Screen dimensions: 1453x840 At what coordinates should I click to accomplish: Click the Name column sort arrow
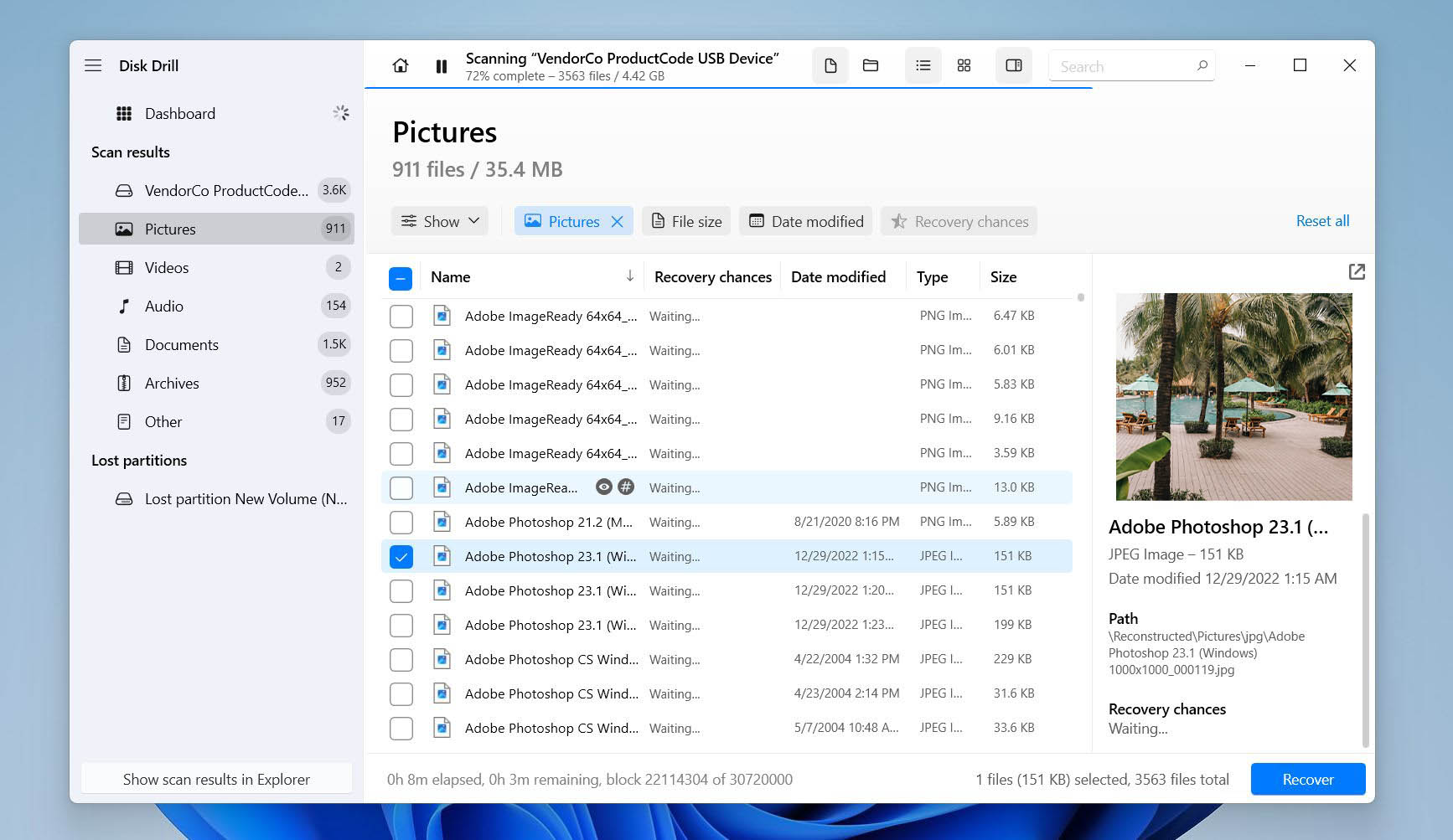point(630,276)
